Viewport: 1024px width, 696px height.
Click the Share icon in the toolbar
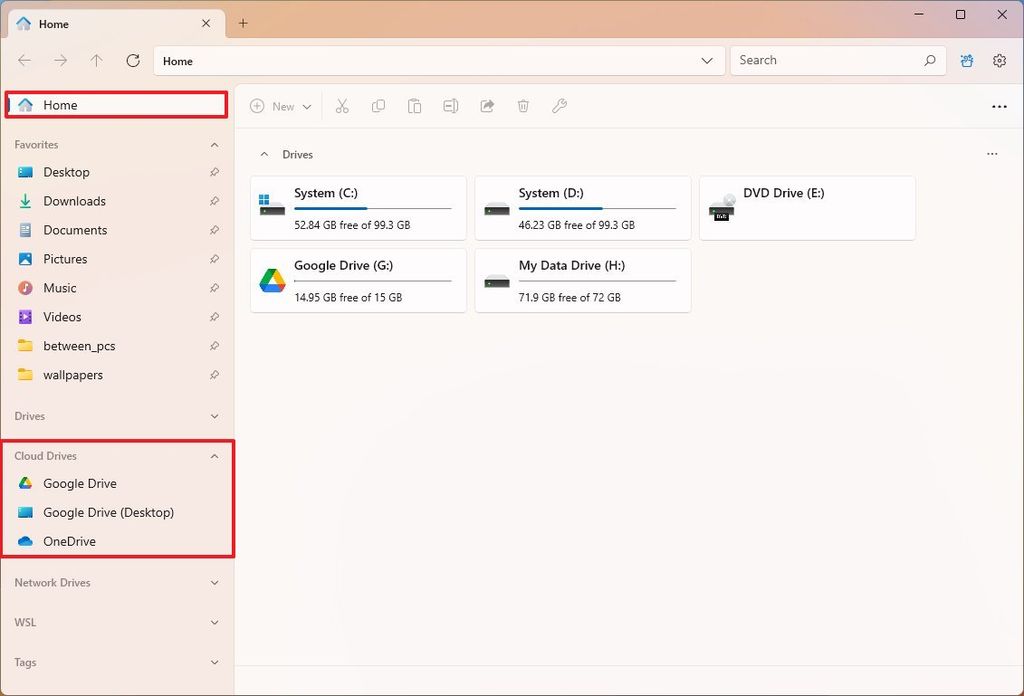pyautogui.click(x=487, y=106)
